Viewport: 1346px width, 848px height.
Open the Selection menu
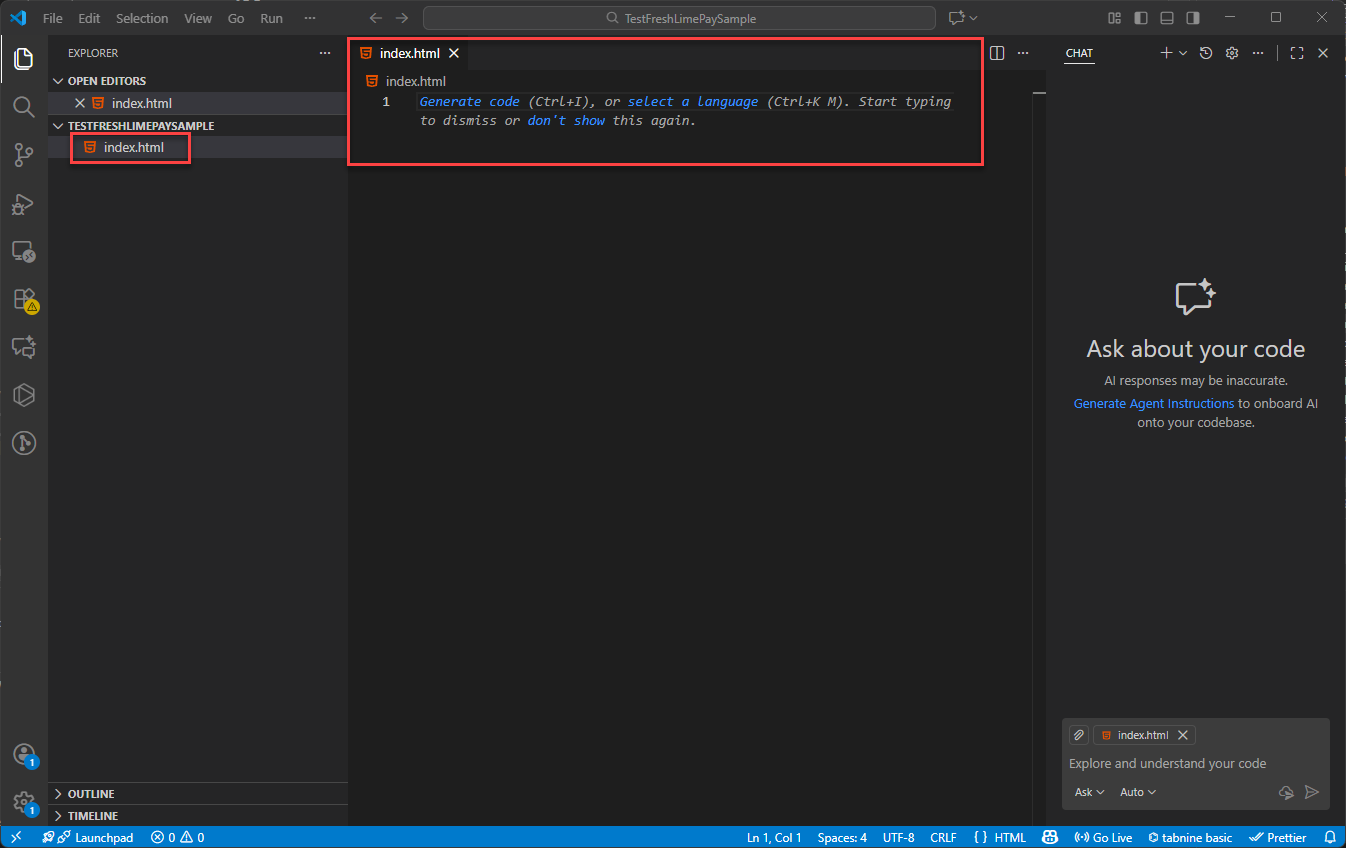(x=142, y=18)
